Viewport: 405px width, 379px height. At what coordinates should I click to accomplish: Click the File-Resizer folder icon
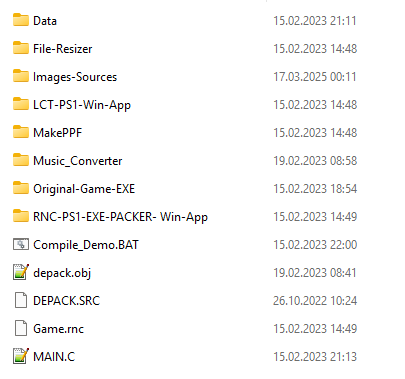21,48
